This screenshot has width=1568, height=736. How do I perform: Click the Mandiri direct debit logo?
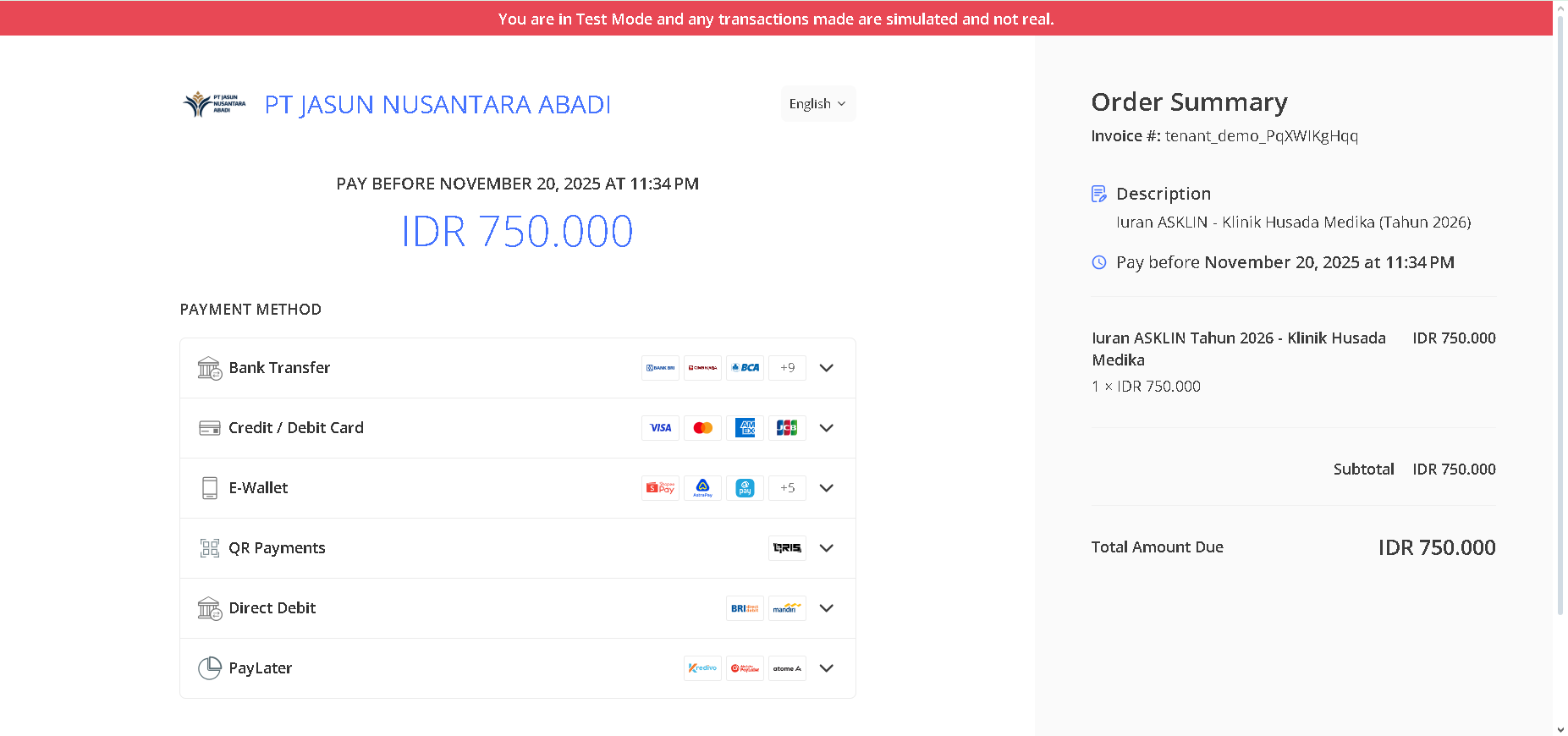click(787, 608)
